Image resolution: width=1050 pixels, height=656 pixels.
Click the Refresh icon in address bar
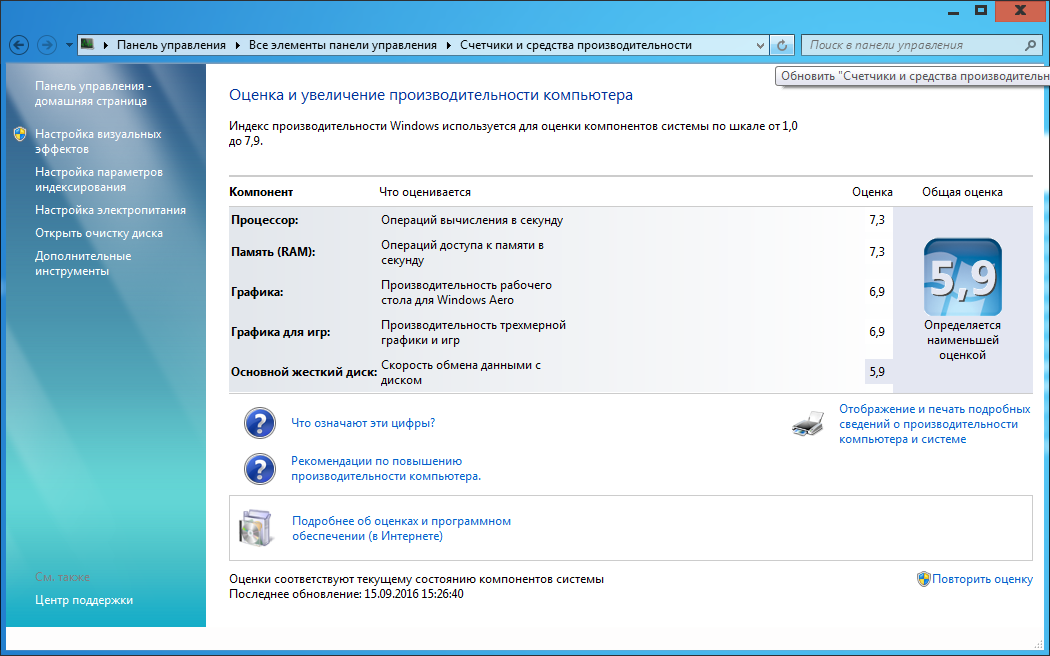click(x=783, y=45)
